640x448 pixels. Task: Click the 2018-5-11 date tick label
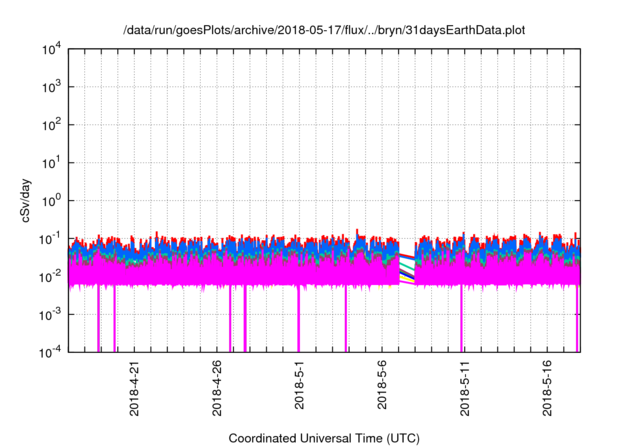pos(464,388)
